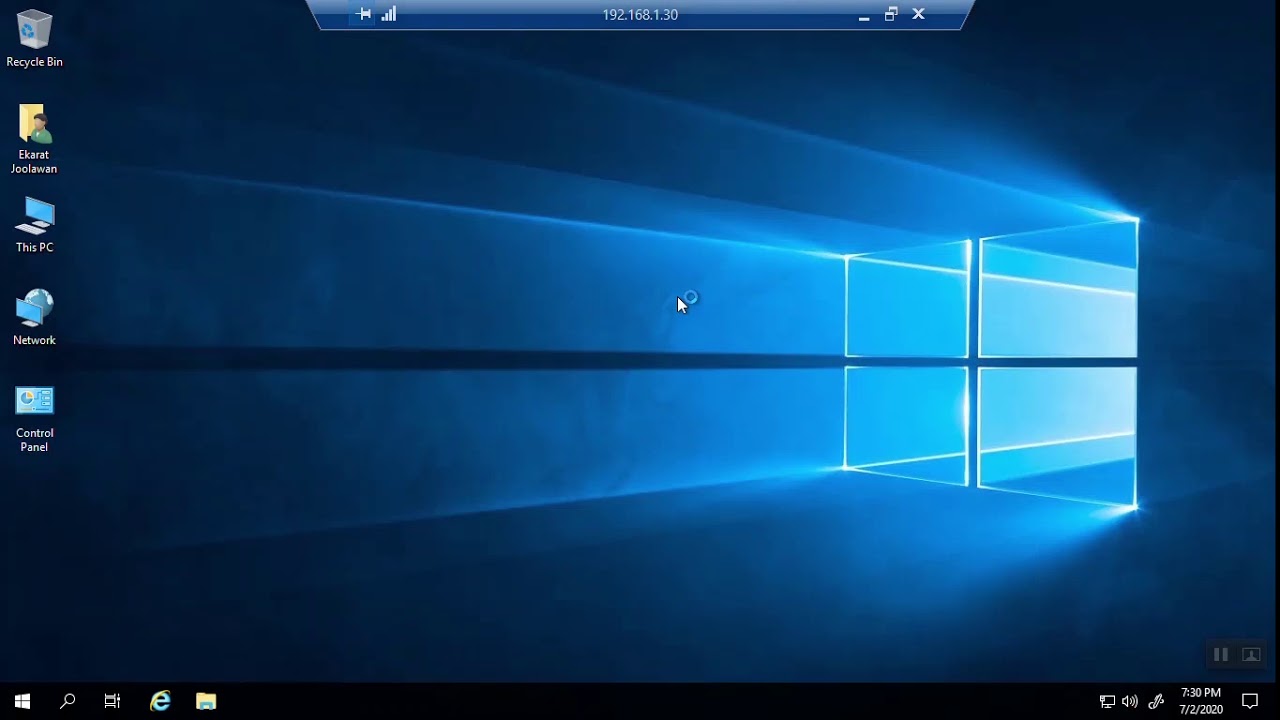This screenshot has width=1280, height=720.
Task: Select the Network desktop icon
Action: [34, 318]
